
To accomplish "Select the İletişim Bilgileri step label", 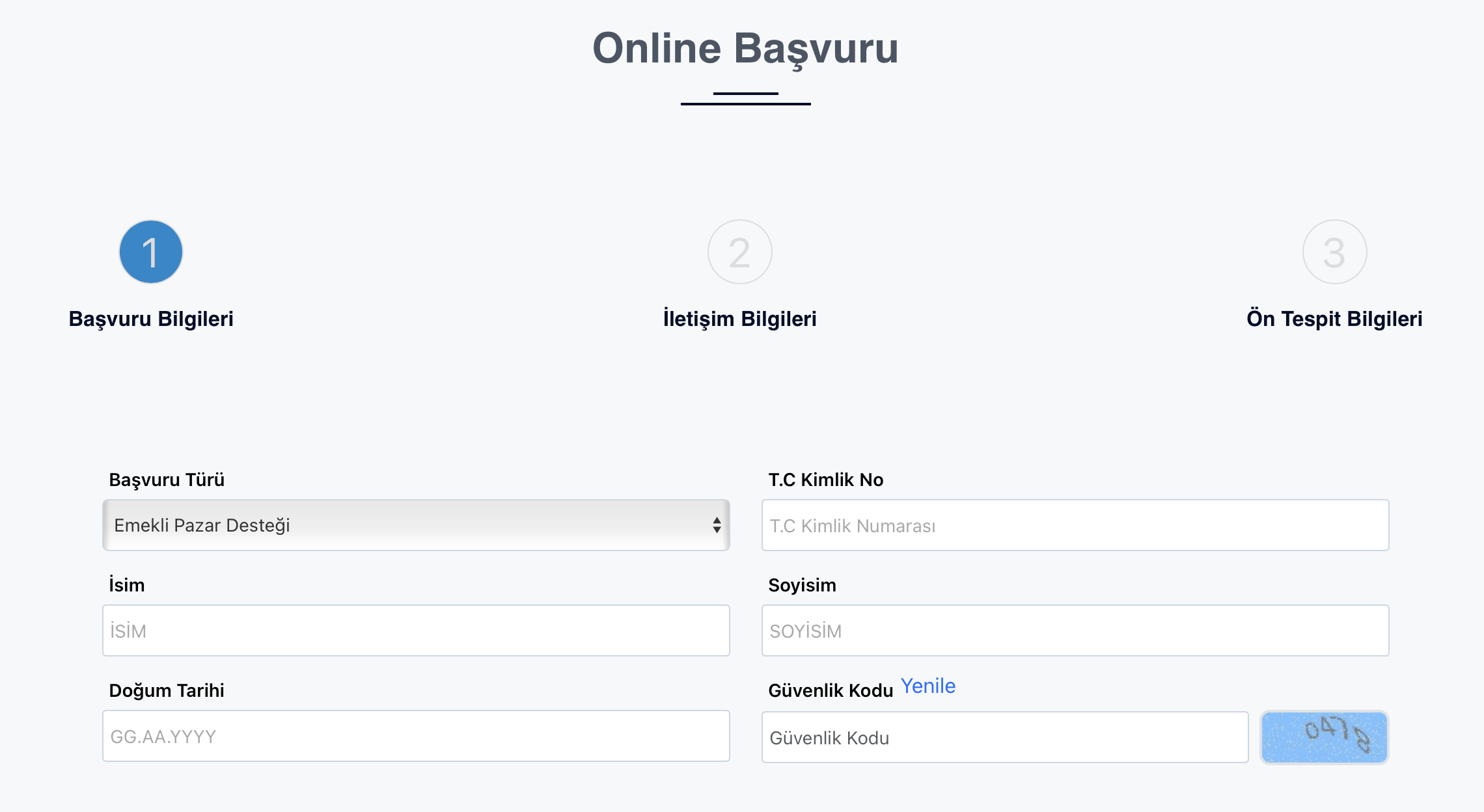I will point(739,319).
